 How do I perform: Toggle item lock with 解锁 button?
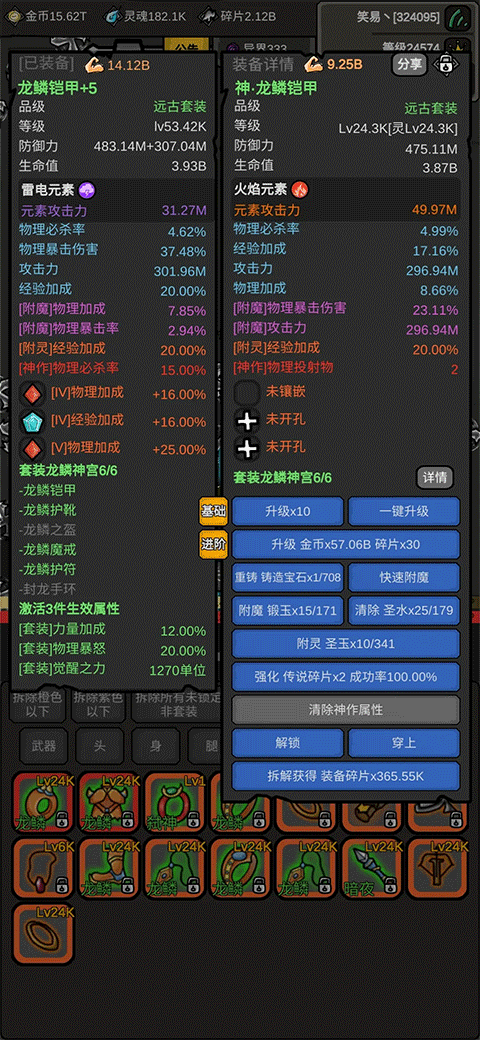[x=288, y=743]
